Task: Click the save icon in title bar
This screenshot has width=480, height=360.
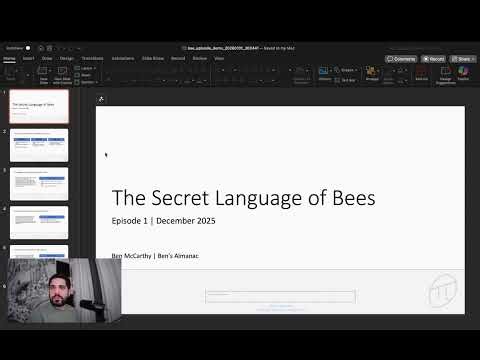Action: 50,48
